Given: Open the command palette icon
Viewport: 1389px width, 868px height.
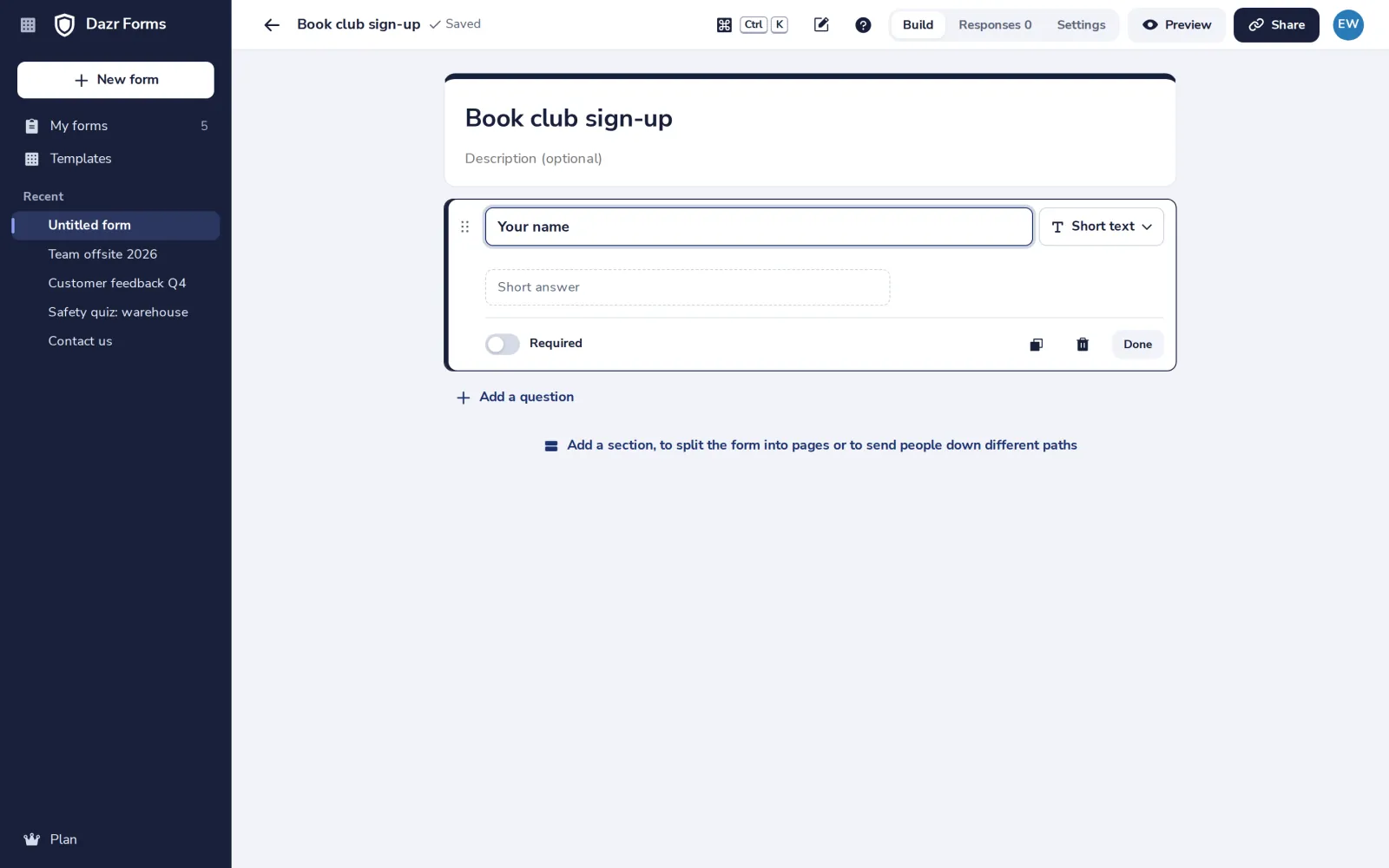Looking at the screenshot, I should pyautogui.click(x=724, y=25).
